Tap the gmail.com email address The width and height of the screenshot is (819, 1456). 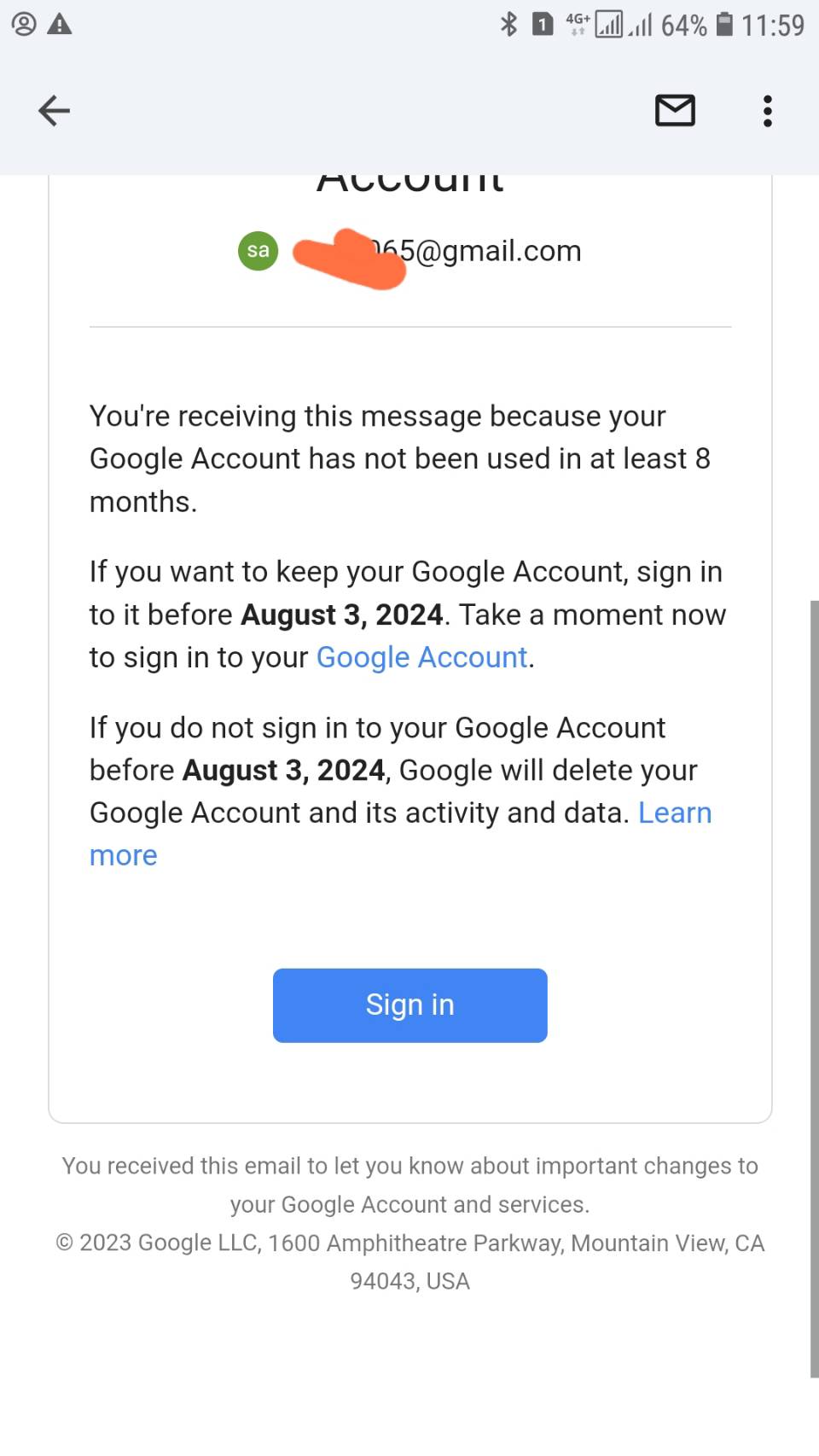437,251
